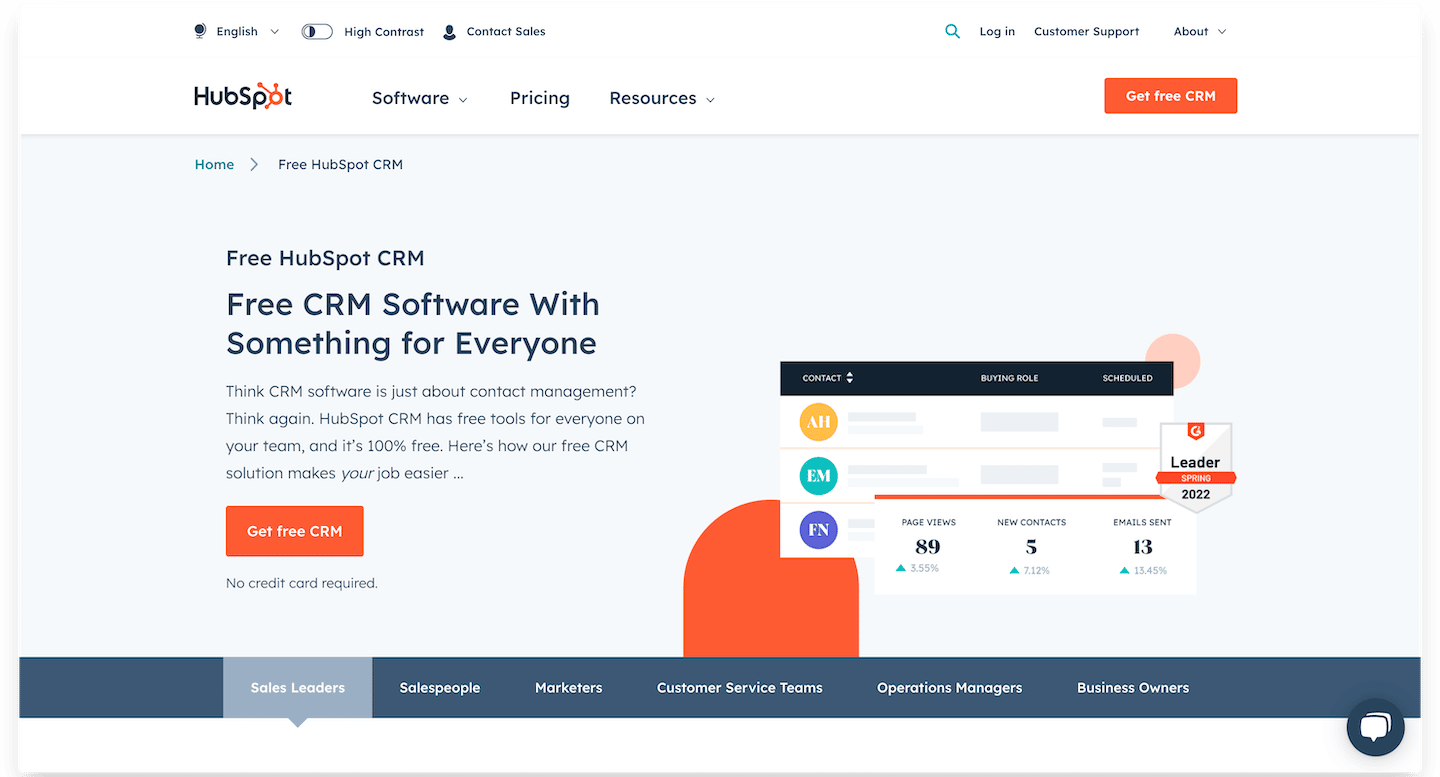Click the Scheduled column header
1440x777 pixels.
(x=1127, y=378)
